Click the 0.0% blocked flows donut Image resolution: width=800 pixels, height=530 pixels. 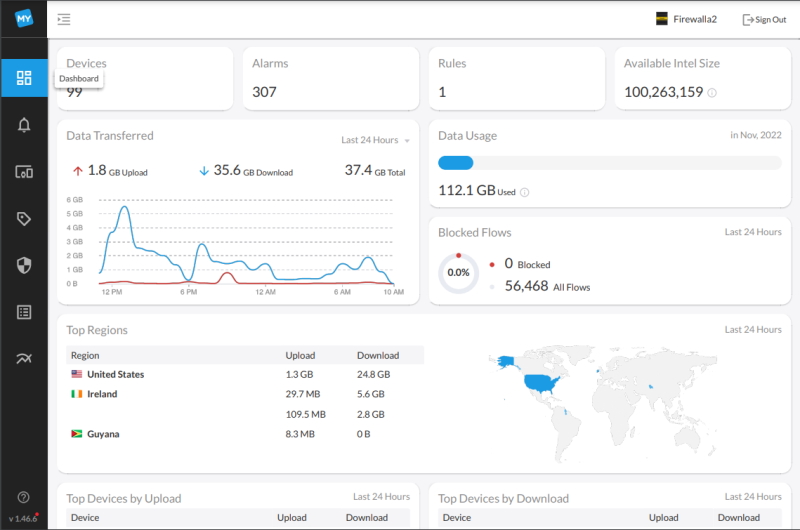pos(459,273)
